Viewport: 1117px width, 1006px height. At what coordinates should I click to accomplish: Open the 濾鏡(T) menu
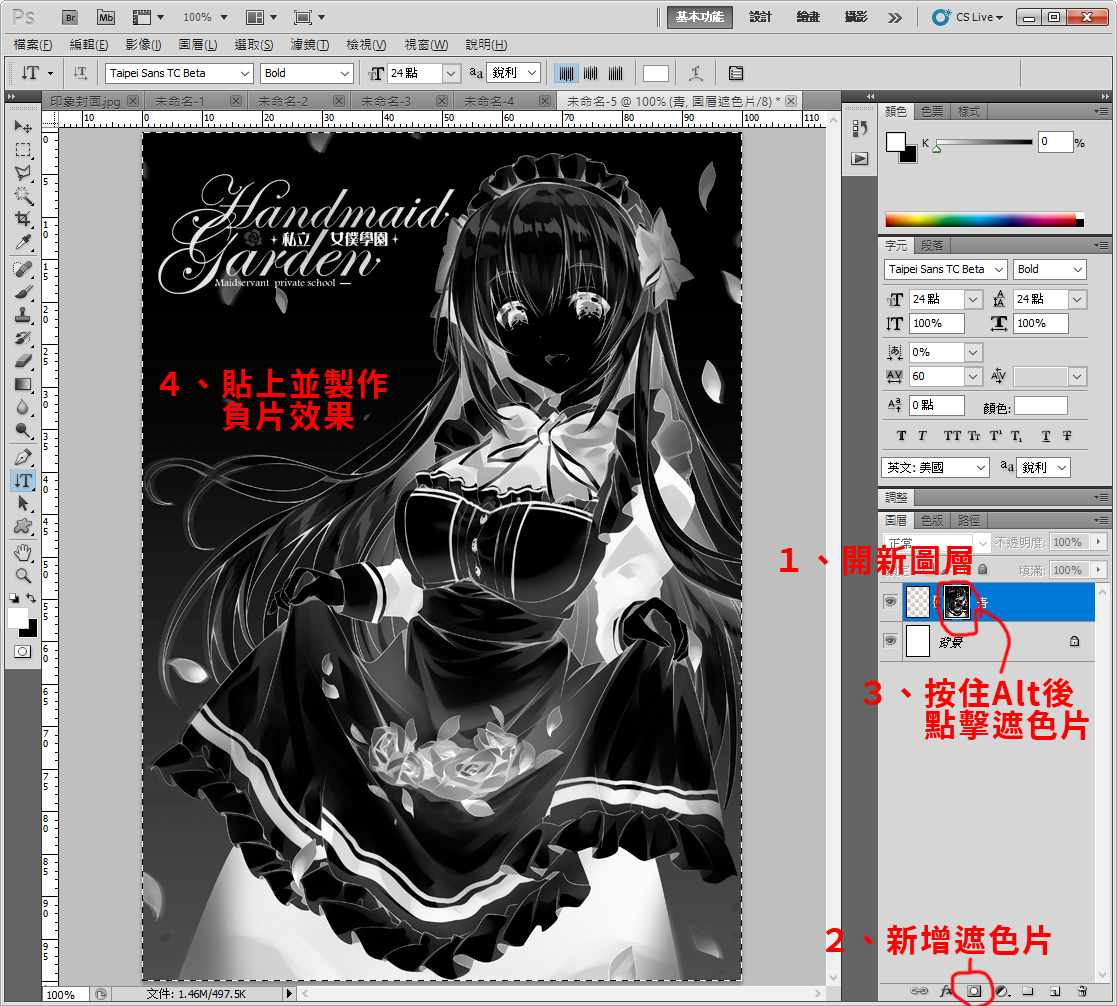(x=309, y=45)
